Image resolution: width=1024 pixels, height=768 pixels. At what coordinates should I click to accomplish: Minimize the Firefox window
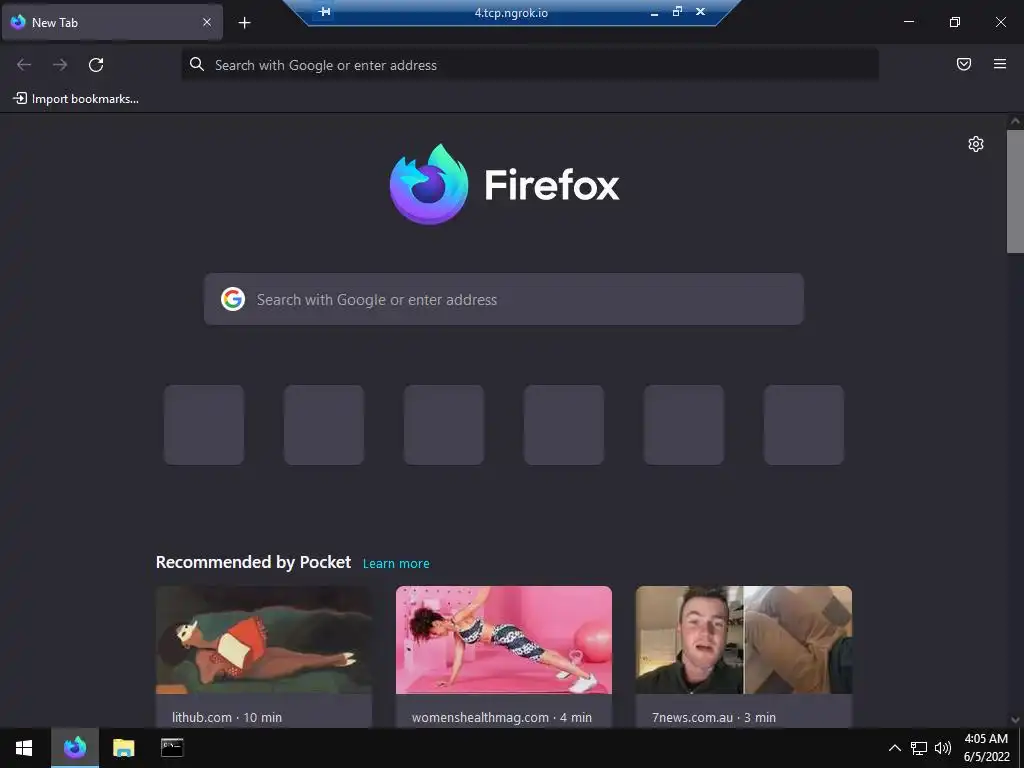tap(908, 22)
